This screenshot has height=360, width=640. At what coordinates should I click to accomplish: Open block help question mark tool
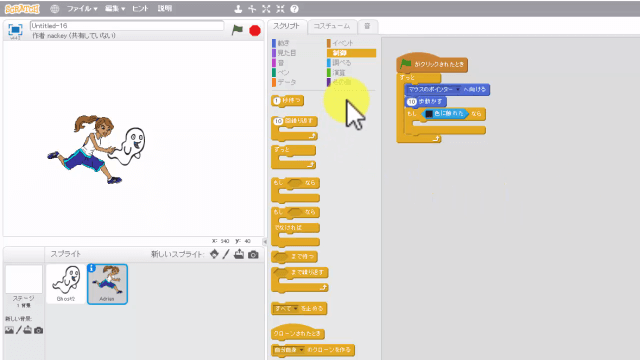tap(294, 9)
